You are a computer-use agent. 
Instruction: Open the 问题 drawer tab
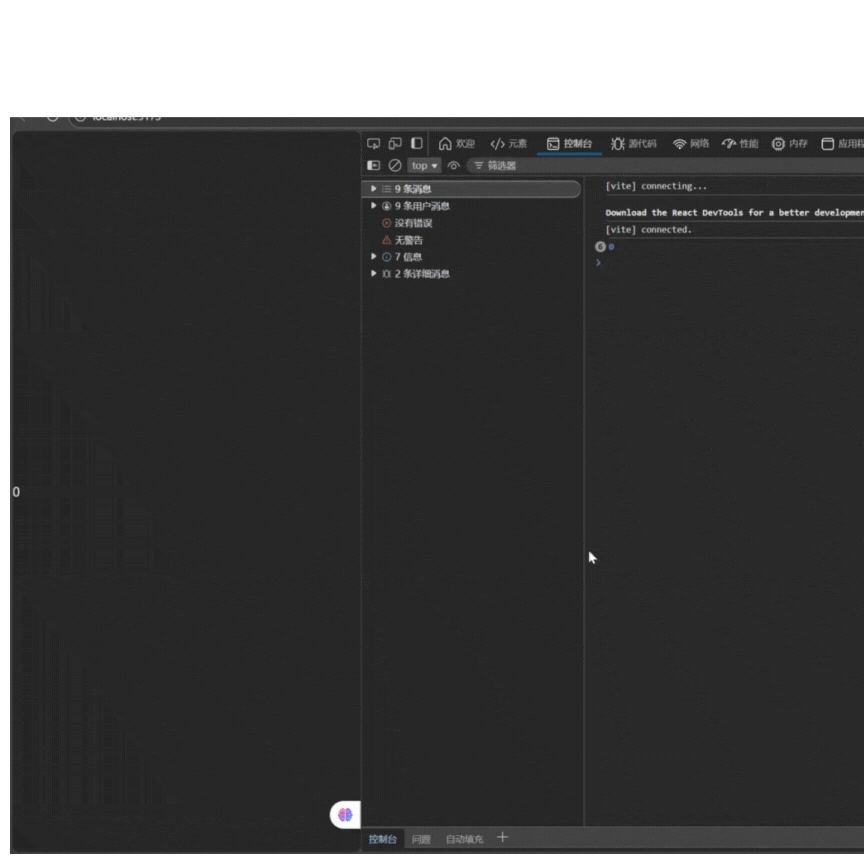421,839
